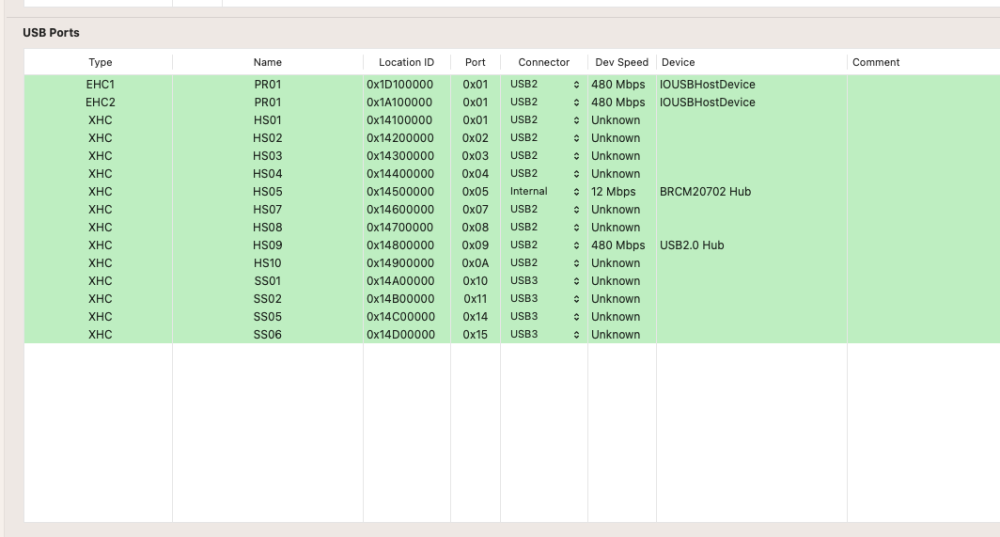Open Connector dropdown for HS10 port
Image resolution: width=1000 pixels, height=537 pixels.
544,263
